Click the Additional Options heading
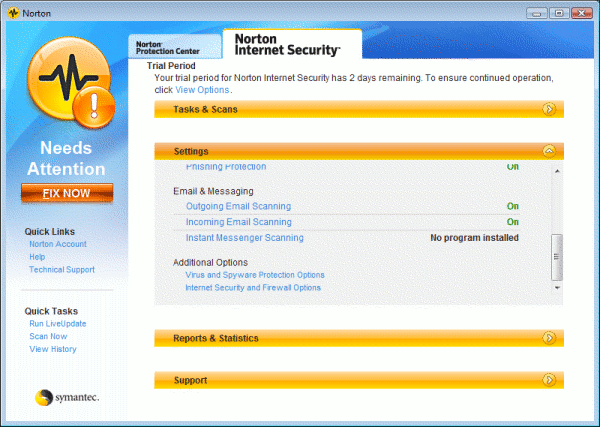The height and width of the screenshot is (427, 600). [x=210, y=262]
